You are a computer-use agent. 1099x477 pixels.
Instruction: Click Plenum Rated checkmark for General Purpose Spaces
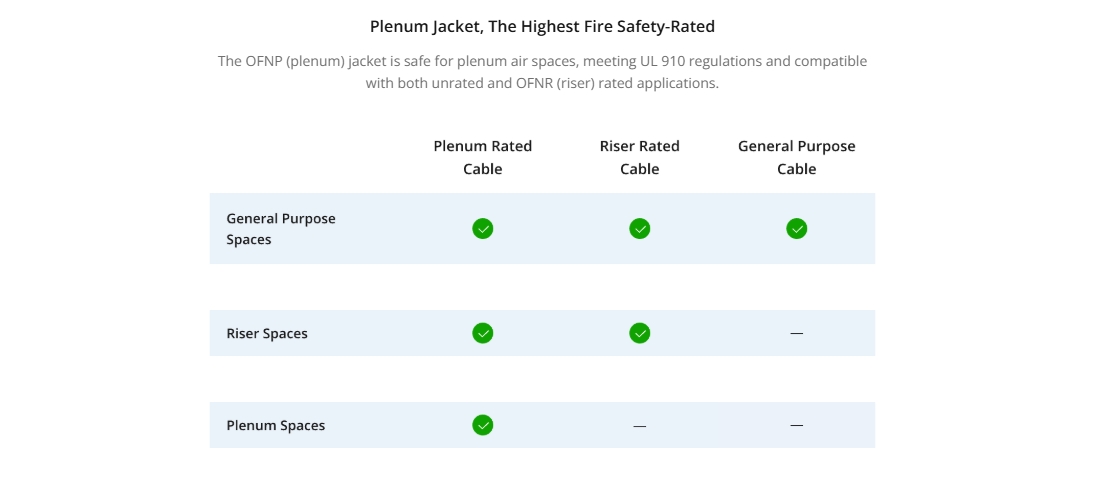coord(482,228)
